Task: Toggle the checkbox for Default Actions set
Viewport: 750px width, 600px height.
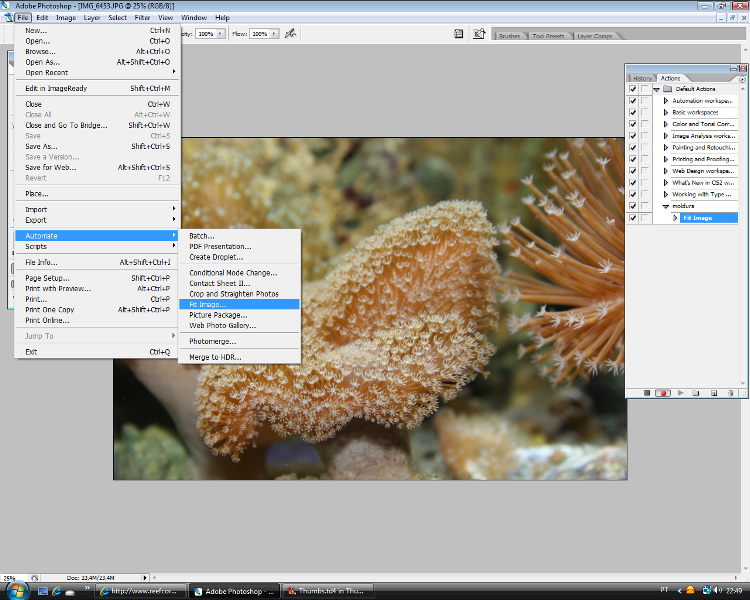Action: (632, 89)
